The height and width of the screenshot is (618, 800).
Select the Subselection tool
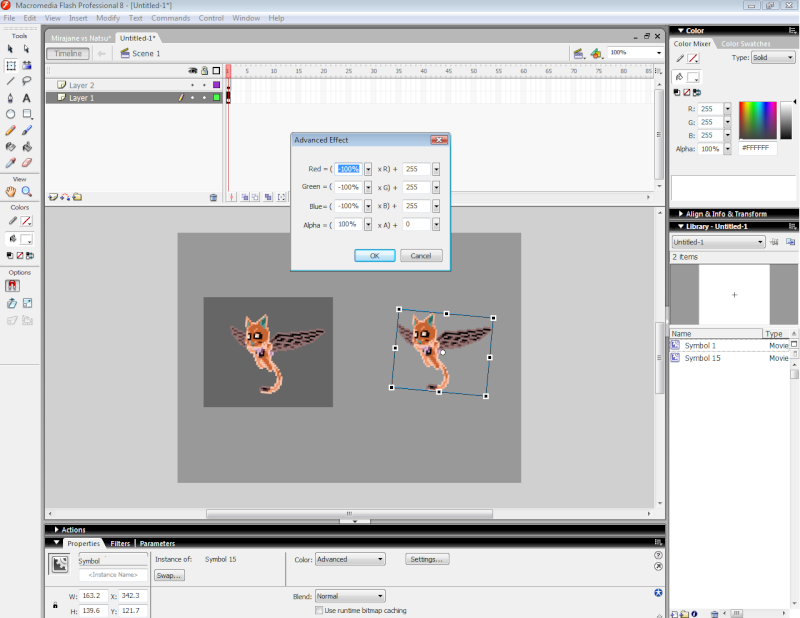(x=27, y=49)
